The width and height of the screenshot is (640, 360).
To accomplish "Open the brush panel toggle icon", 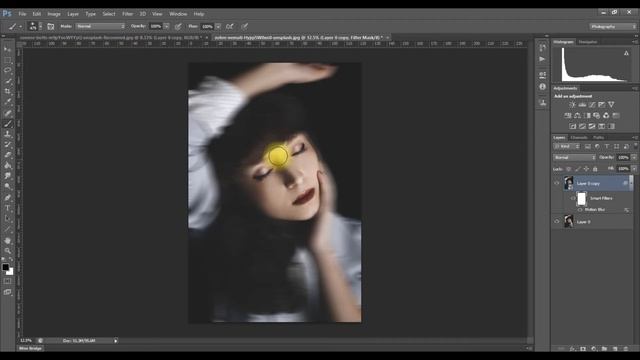I will (51, 27).
